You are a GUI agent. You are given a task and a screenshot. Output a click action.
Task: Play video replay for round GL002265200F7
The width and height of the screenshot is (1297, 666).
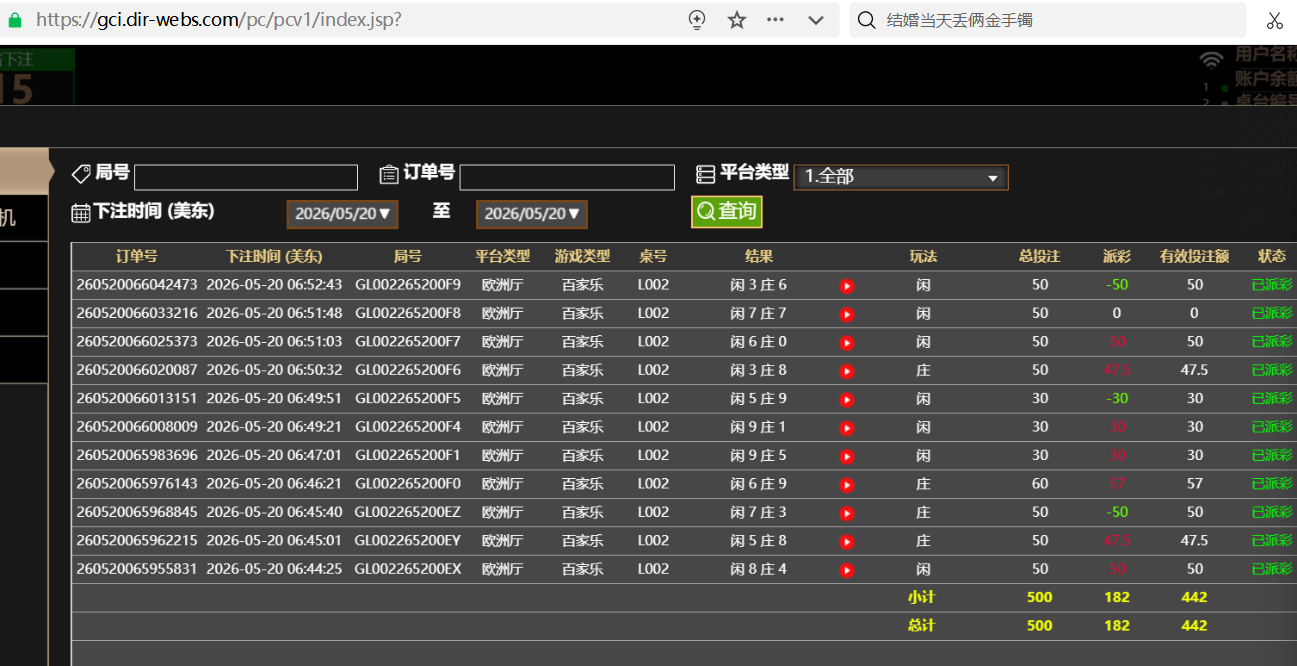coord(847,343)
